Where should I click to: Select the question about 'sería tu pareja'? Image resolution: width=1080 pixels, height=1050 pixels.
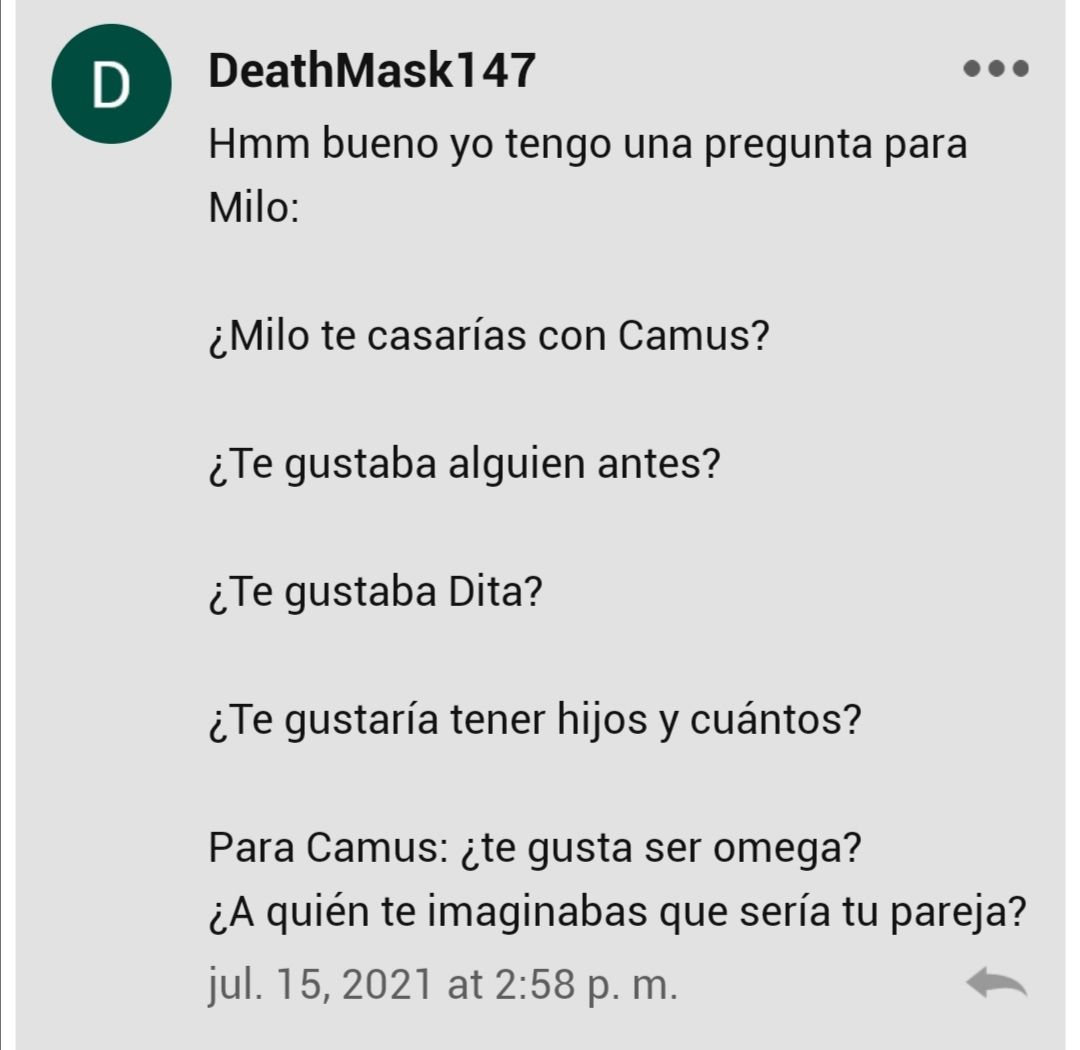(617, 912)
